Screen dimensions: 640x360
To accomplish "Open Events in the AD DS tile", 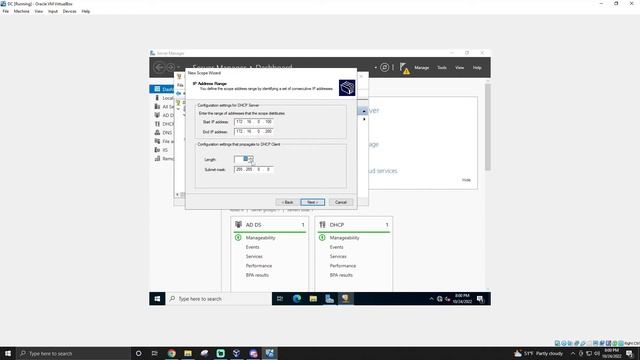I will [252, 247].
